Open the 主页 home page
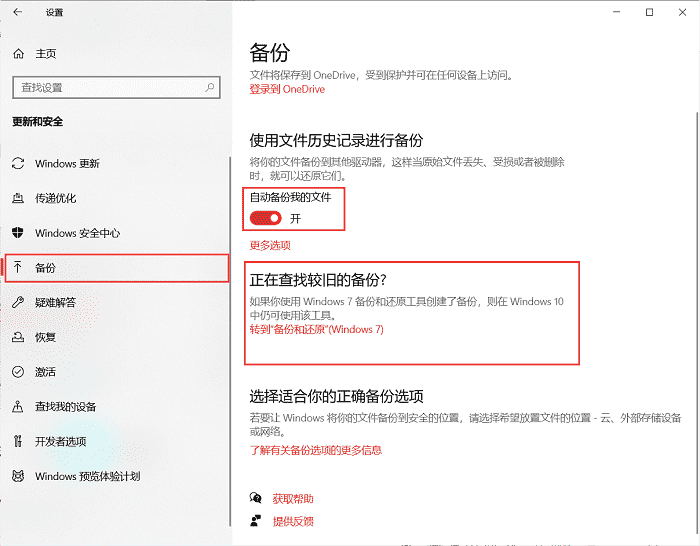Image resolution: width=700 pixels, height=546 pixels. tap(46, 54)
